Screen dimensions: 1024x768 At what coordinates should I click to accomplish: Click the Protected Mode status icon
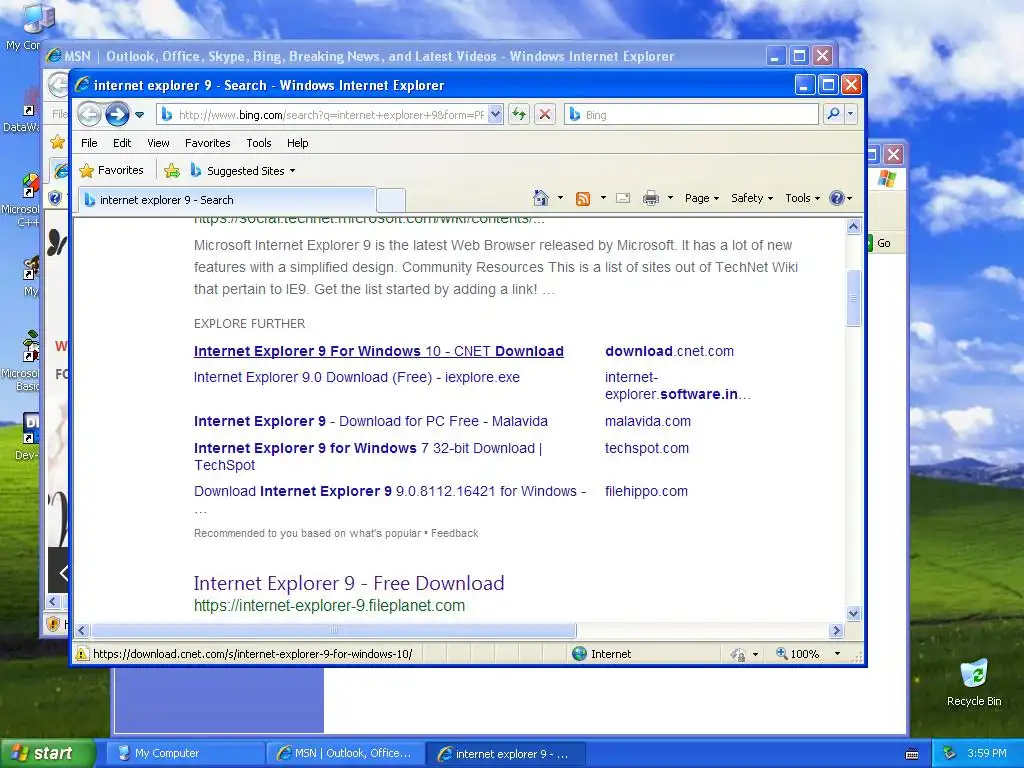(x=738, y=654)
